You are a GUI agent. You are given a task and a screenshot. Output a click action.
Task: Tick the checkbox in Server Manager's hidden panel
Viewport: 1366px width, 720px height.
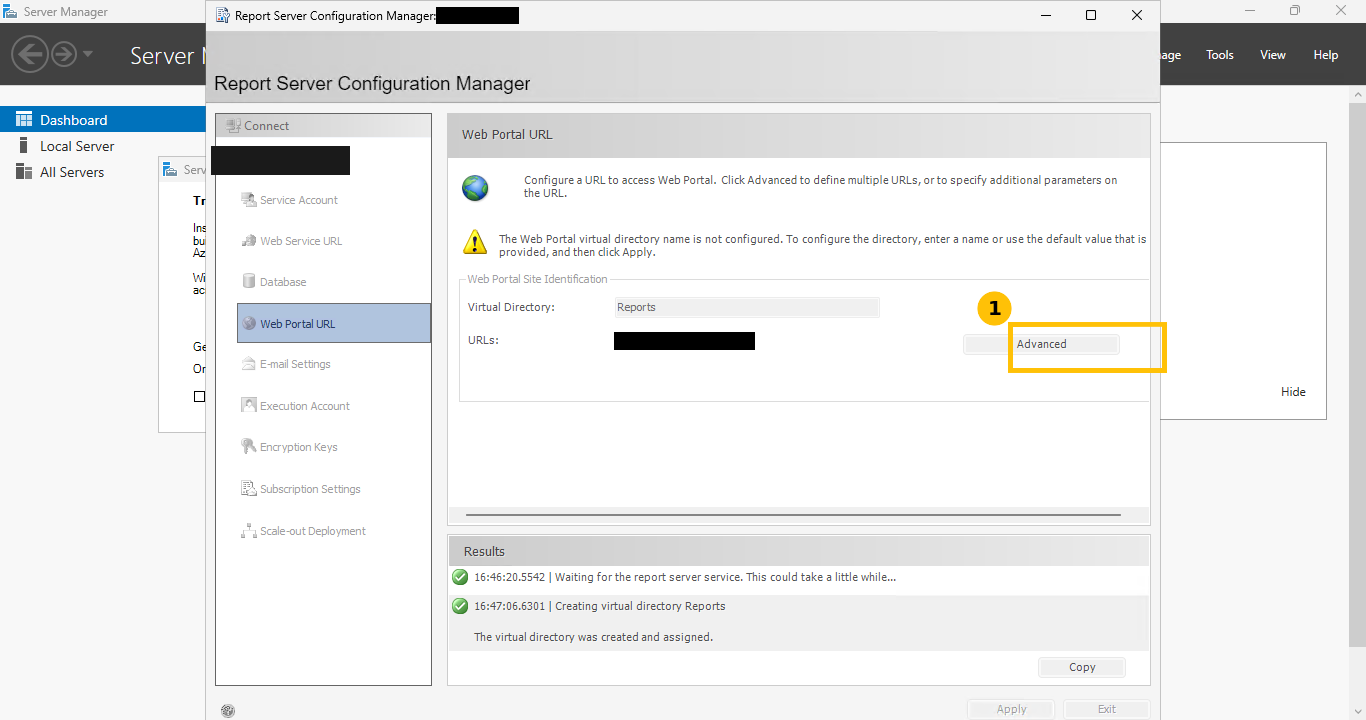pos(199,396)
